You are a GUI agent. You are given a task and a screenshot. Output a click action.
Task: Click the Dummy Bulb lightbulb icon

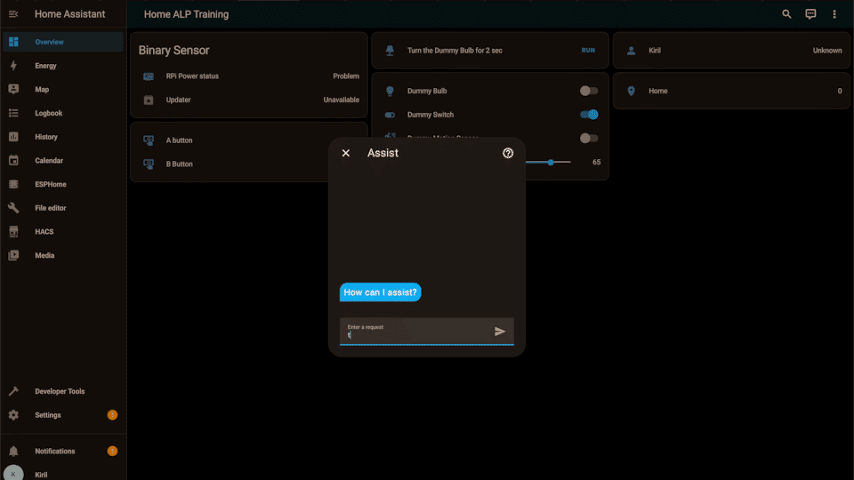(x=390, y=91)
